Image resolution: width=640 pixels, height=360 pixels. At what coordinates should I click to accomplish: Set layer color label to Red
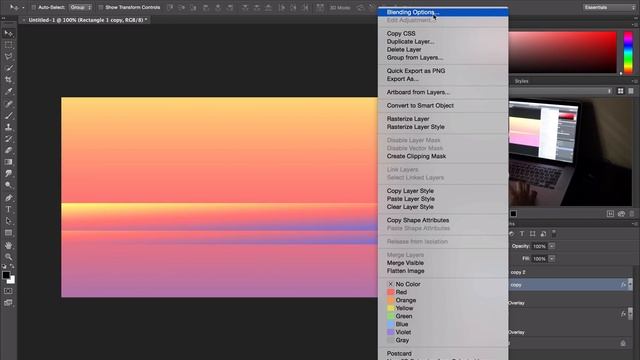point(443,292)
